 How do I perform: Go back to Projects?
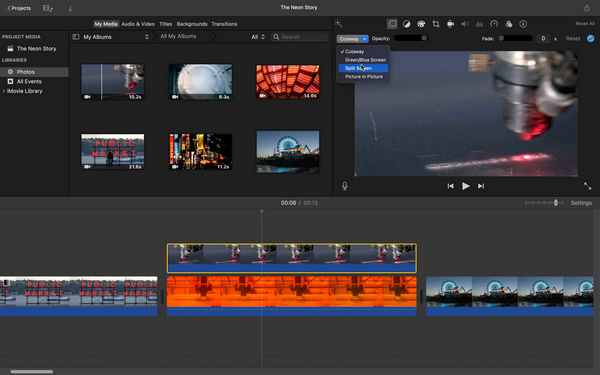tap(19, 8)
